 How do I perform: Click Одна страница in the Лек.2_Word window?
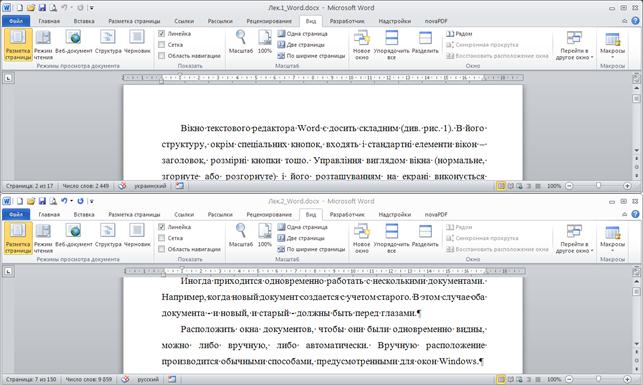(x=303, y=227)
